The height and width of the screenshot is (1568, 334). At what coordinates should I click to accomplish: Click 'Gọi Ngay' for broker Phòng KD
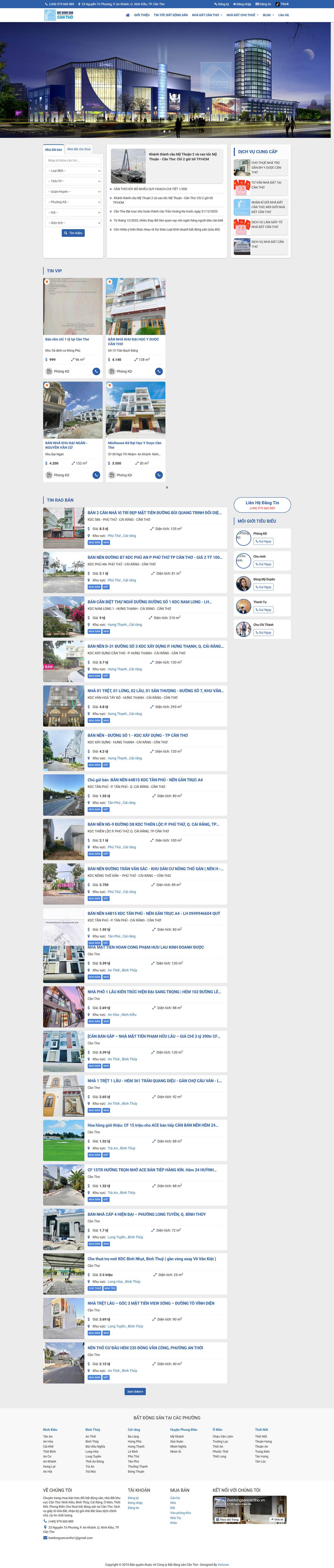point(263,541)
